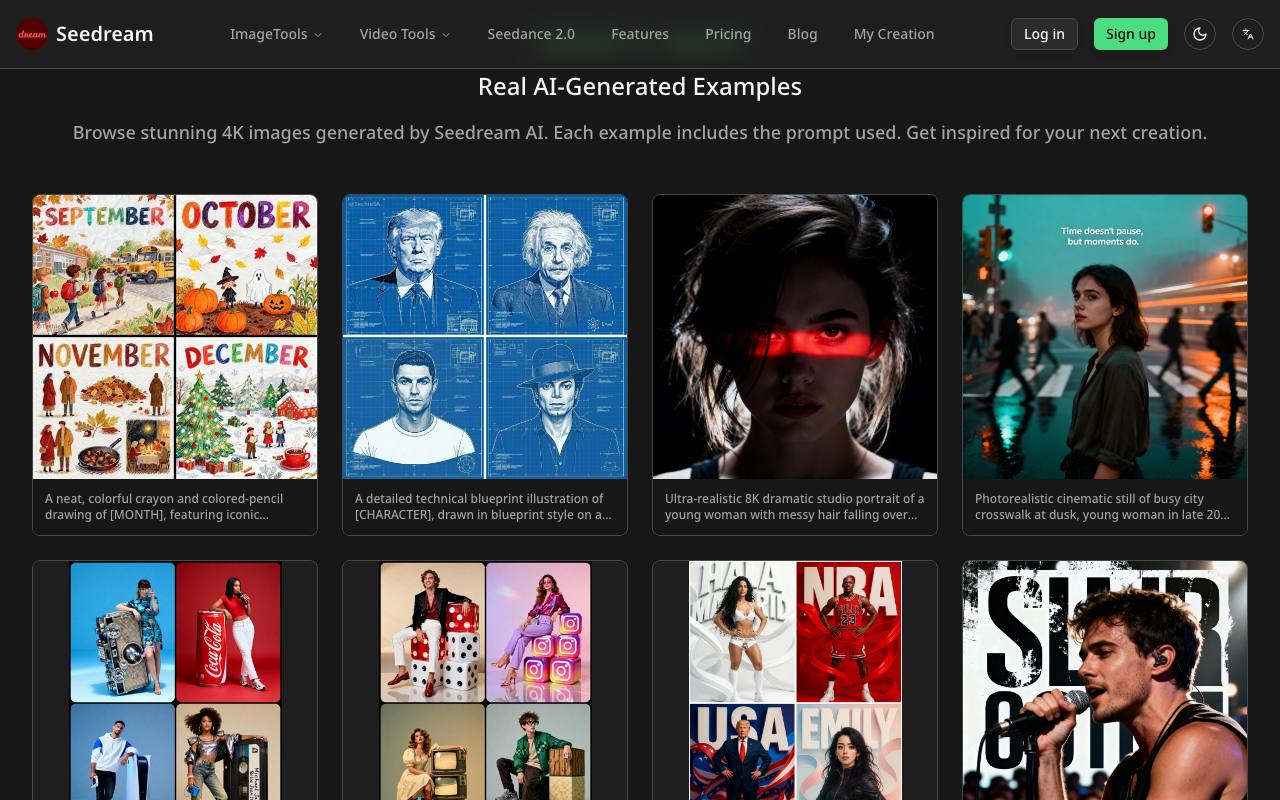Image resolution: width=1280 pixels, height=800 pixels.
Task: Open the singer with microphone poster image
Action: pos(1105,680)
